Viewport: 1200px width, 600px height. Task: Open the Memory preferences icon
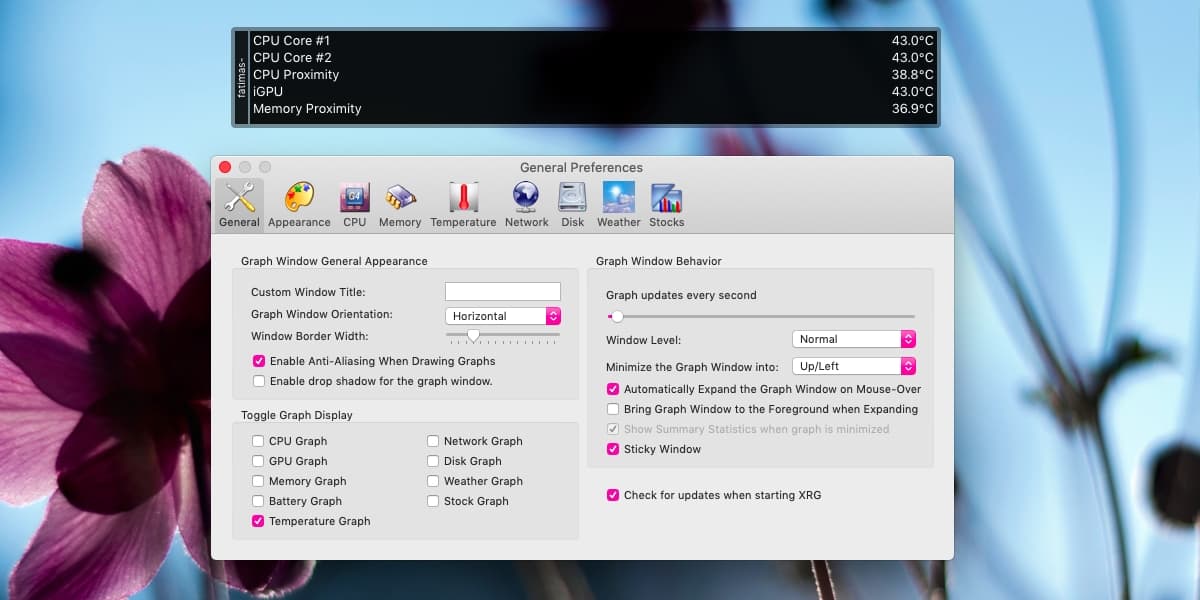[x=400, y=197]
